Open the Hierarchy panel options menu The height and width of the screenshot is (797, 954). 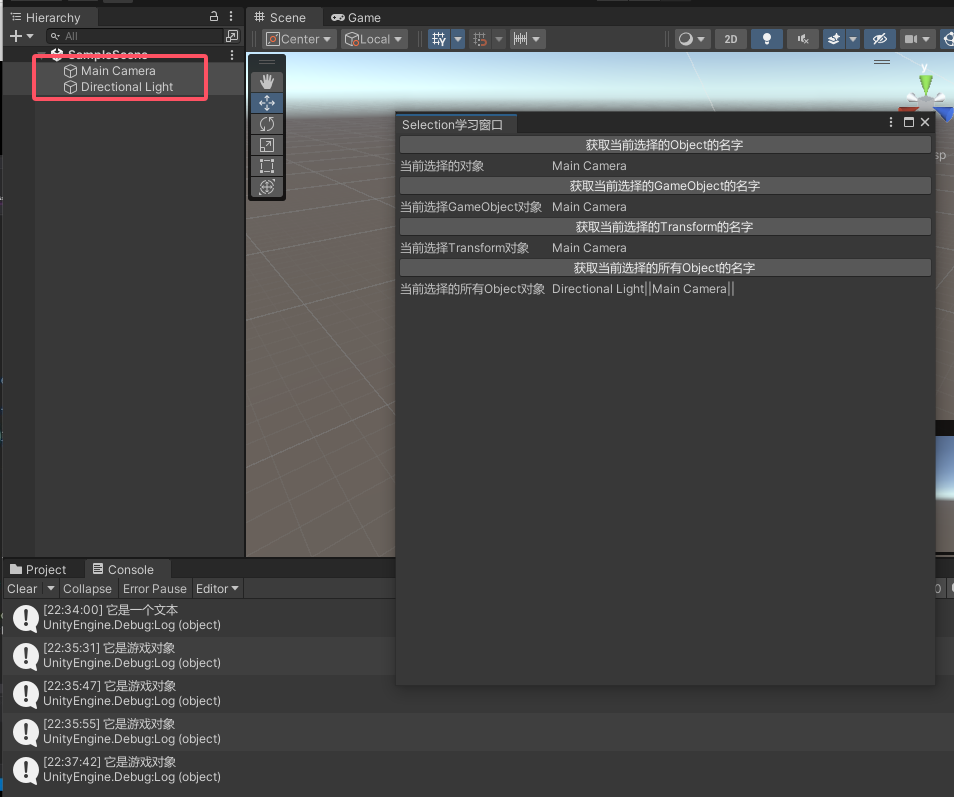click(x=231, y=16)
